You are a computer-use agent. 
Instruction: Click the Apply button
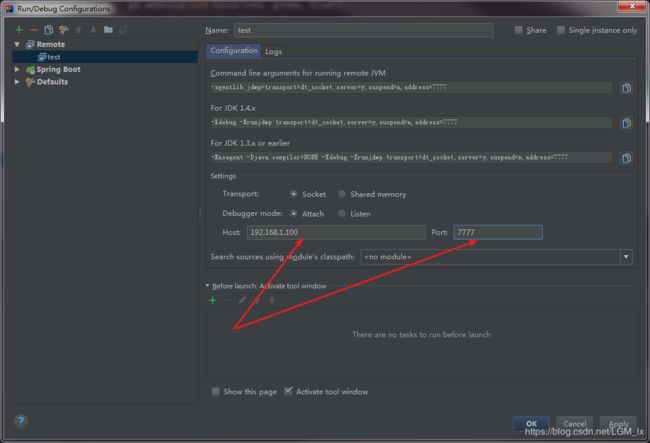[x=618, y=424]
